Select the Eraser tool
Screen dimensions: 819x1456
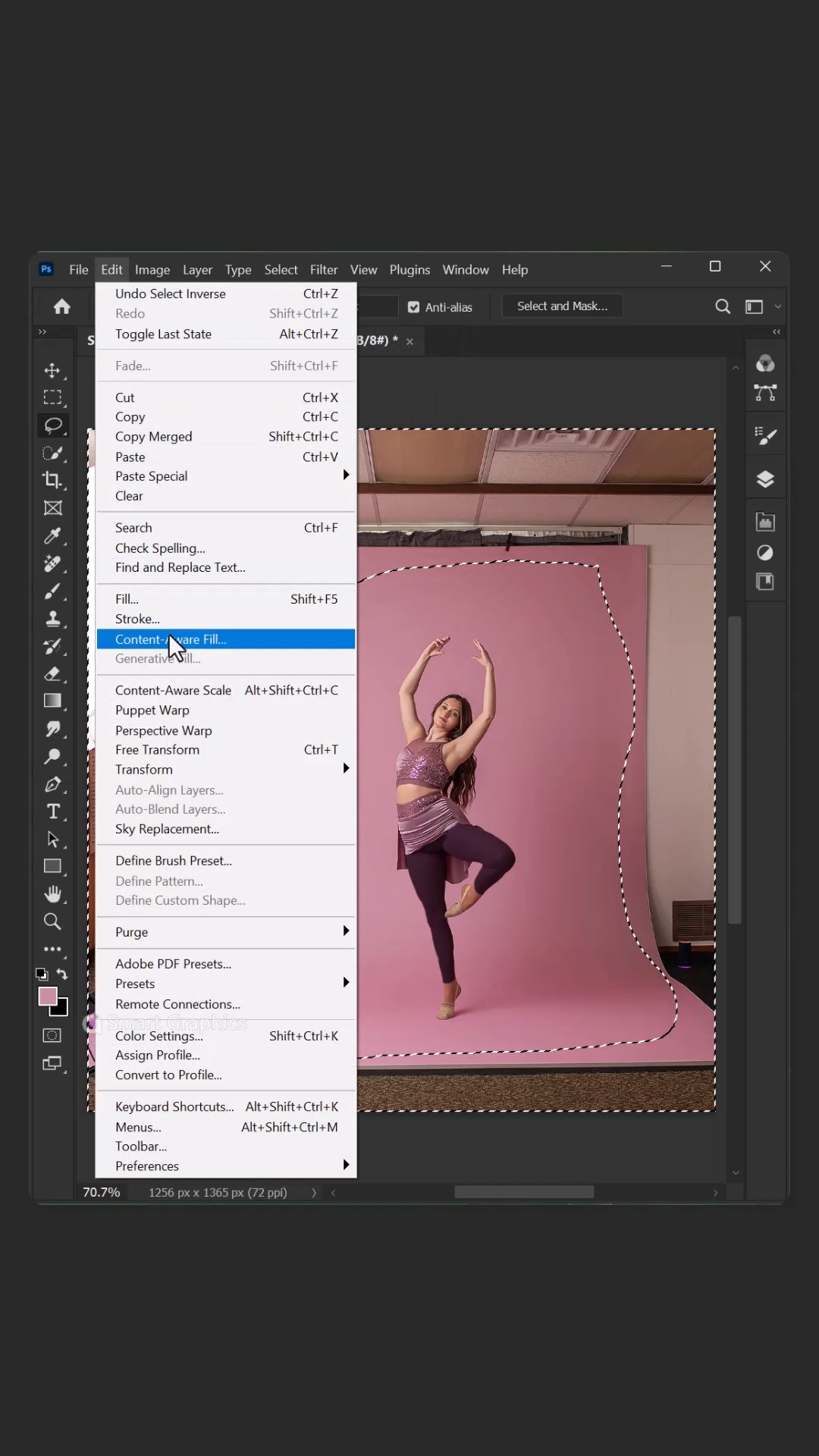pyautogui.click(x=52, y=673)
